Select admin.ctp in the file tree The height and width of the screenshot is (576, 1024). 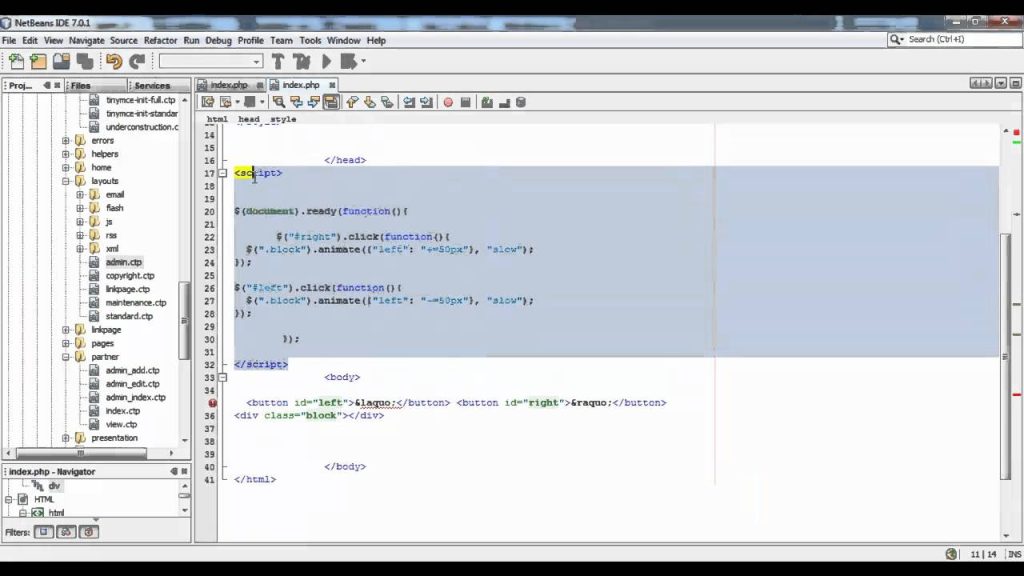pos(123,262)
